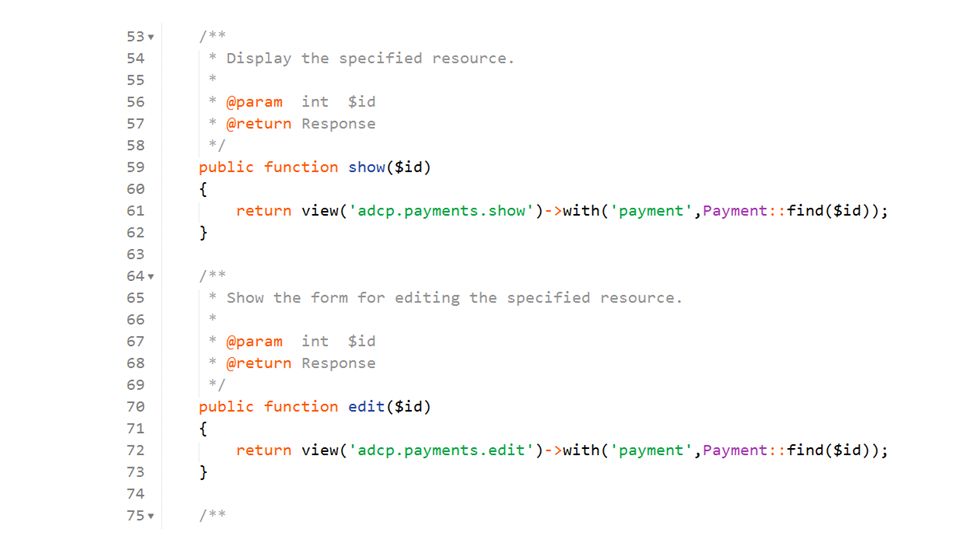
Task: Click the return keyword on line 61
Action: coord(264,211)
